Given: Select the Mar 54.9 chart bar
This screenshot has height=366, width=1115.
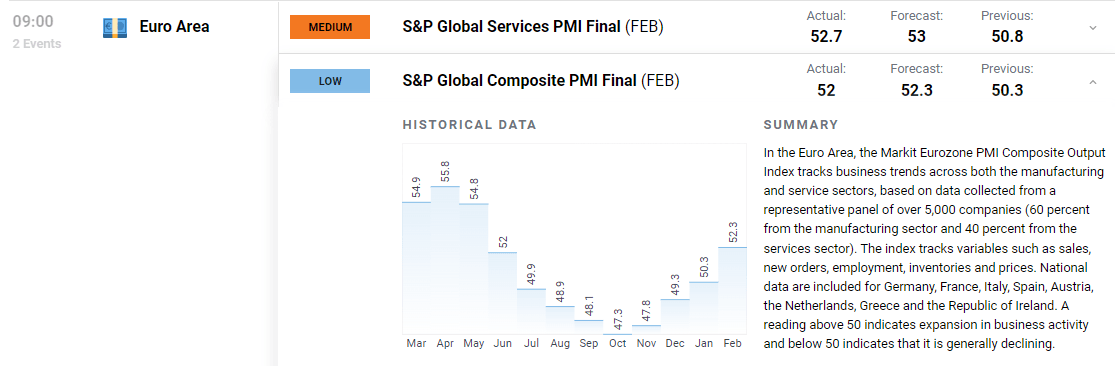Looking at the screenshot, I should (417, 268).
